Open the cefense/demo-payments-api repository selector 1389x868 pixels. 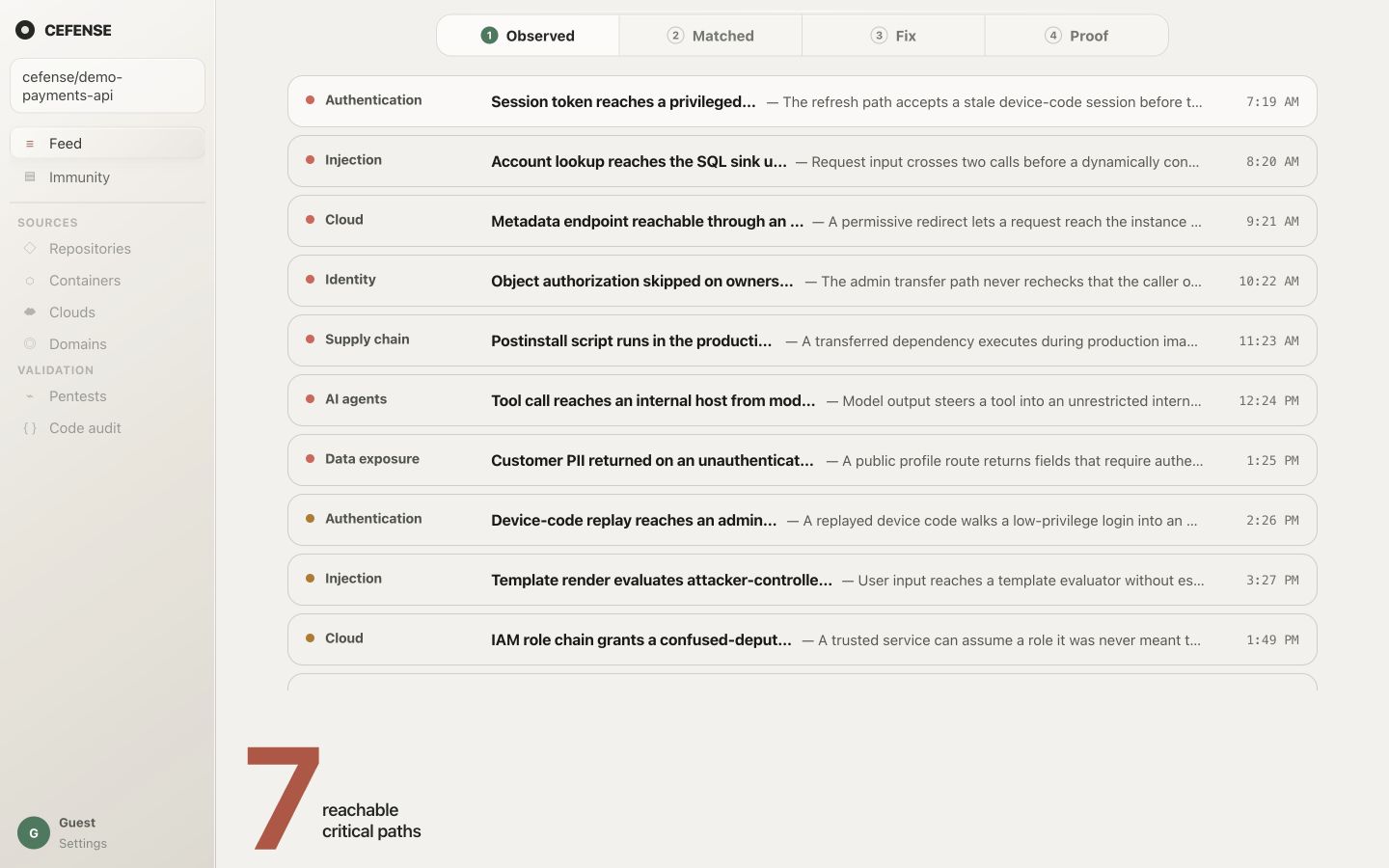tap(107, 86)
